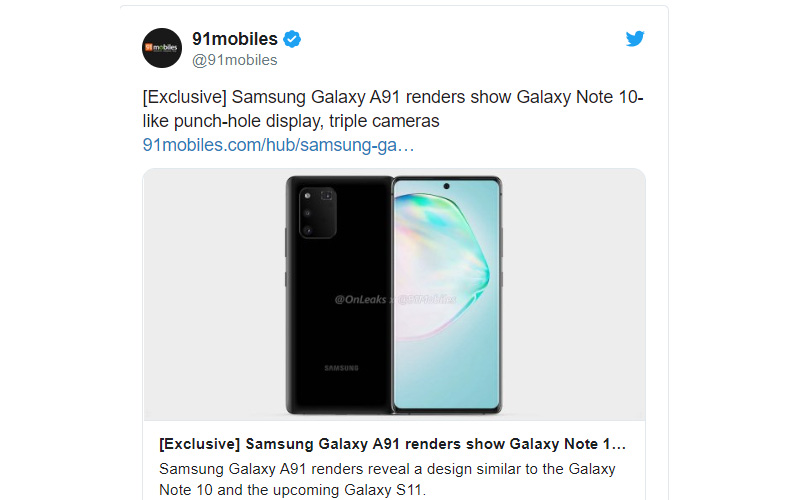This screenshot has height=500, width=799.
Task: Follow the 91mobiles.com/hub/samsung-ga… link
Action: 278,145
